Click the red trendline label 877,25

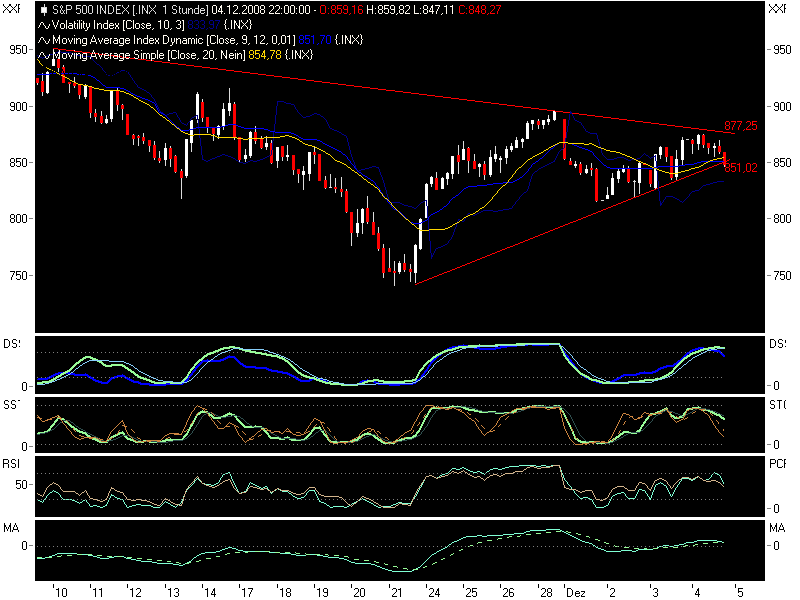coord(741,126)
